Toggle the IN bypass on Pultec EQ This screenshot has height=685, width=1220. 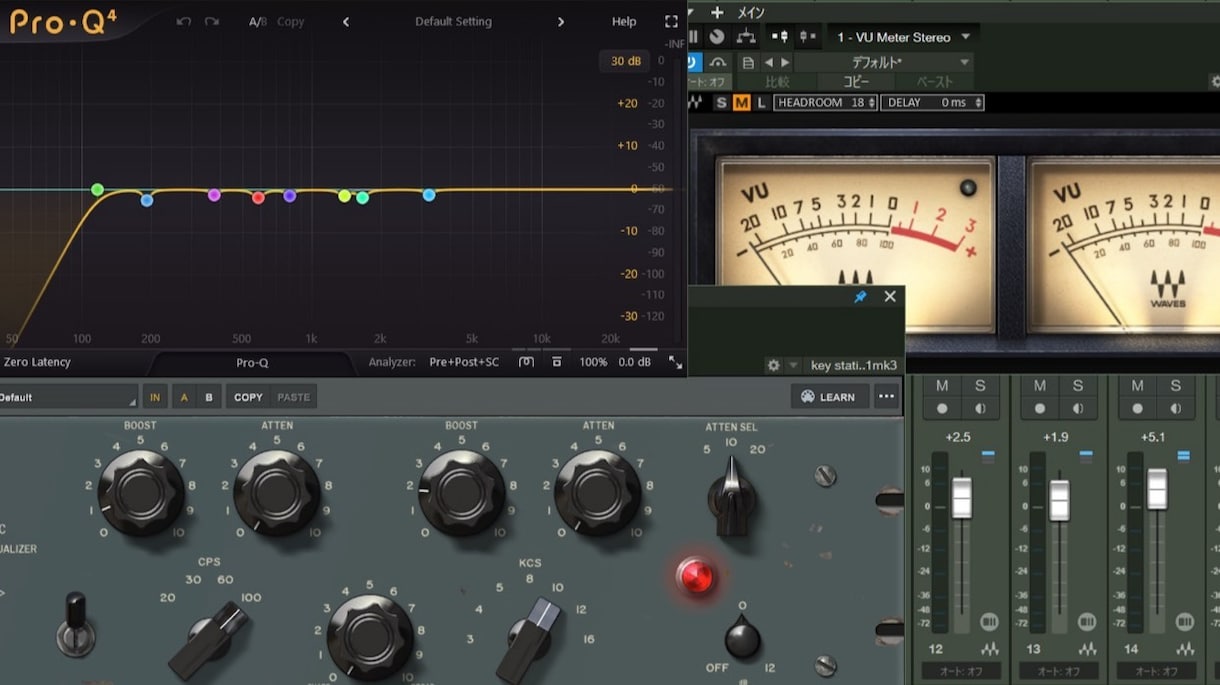point(155,397)
